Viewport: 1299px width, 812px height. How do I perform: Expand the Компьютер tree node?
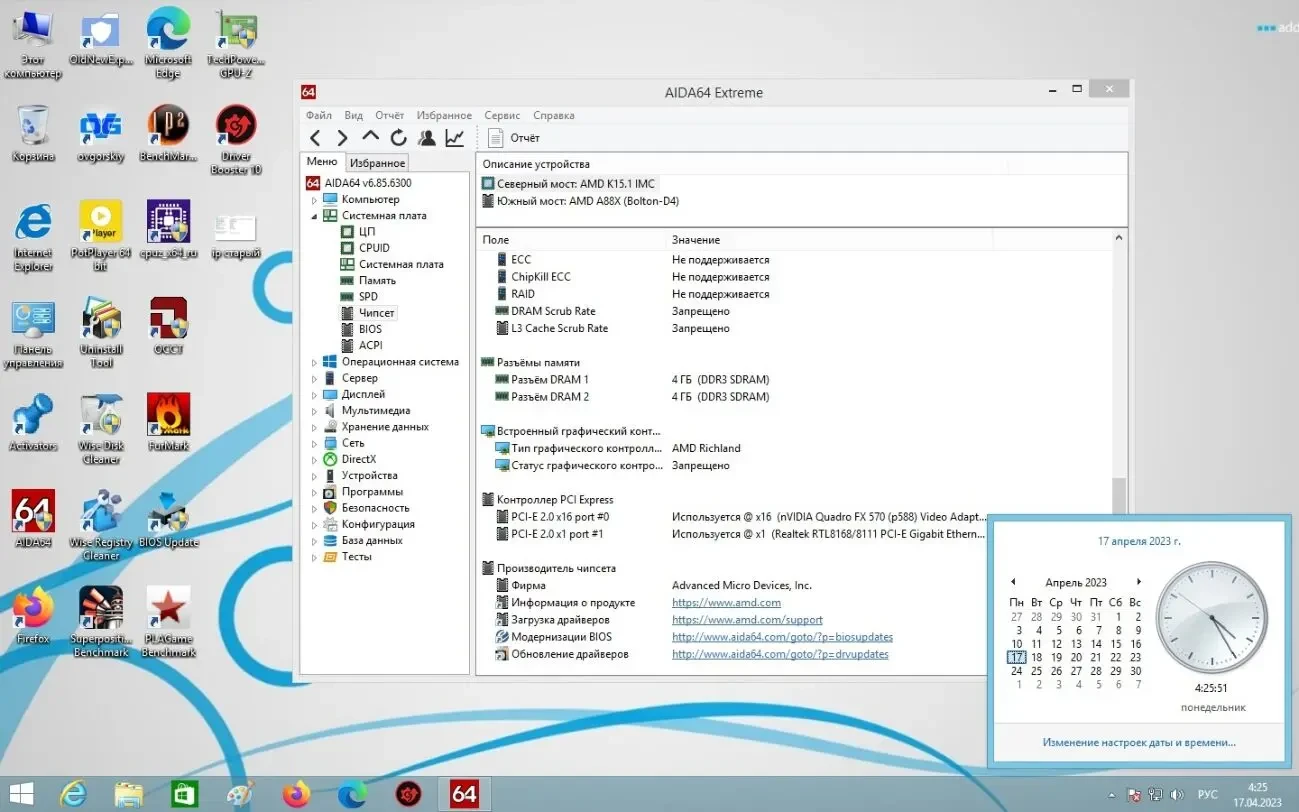(x=314, y=199)
